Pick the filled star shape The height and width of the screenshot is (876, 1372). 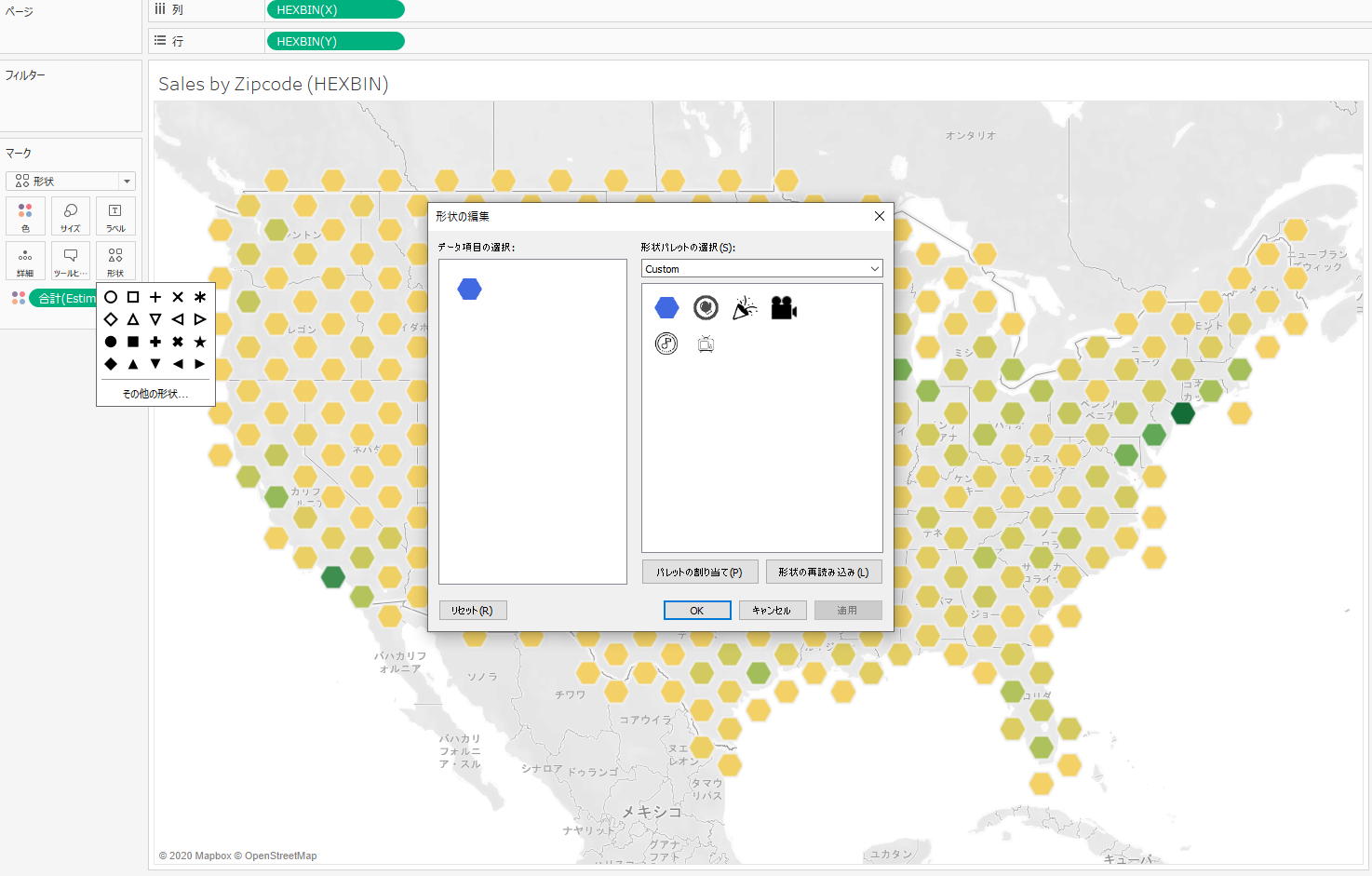click(x=200, y=342)
